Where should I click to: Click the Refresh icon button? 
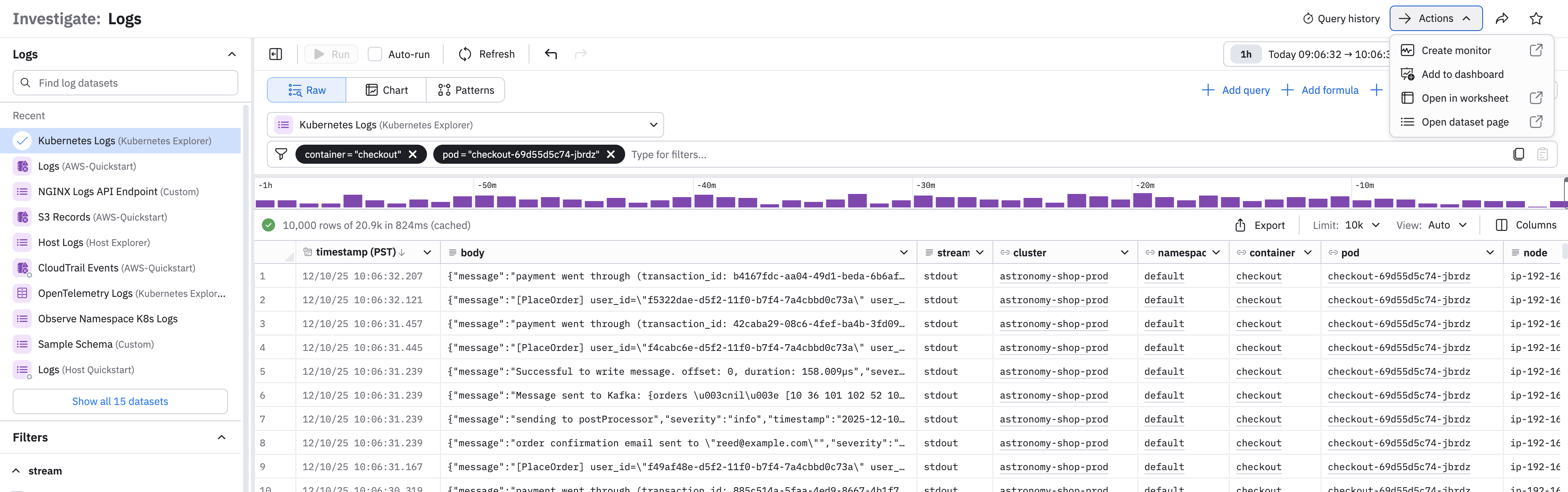pos(465,54)
